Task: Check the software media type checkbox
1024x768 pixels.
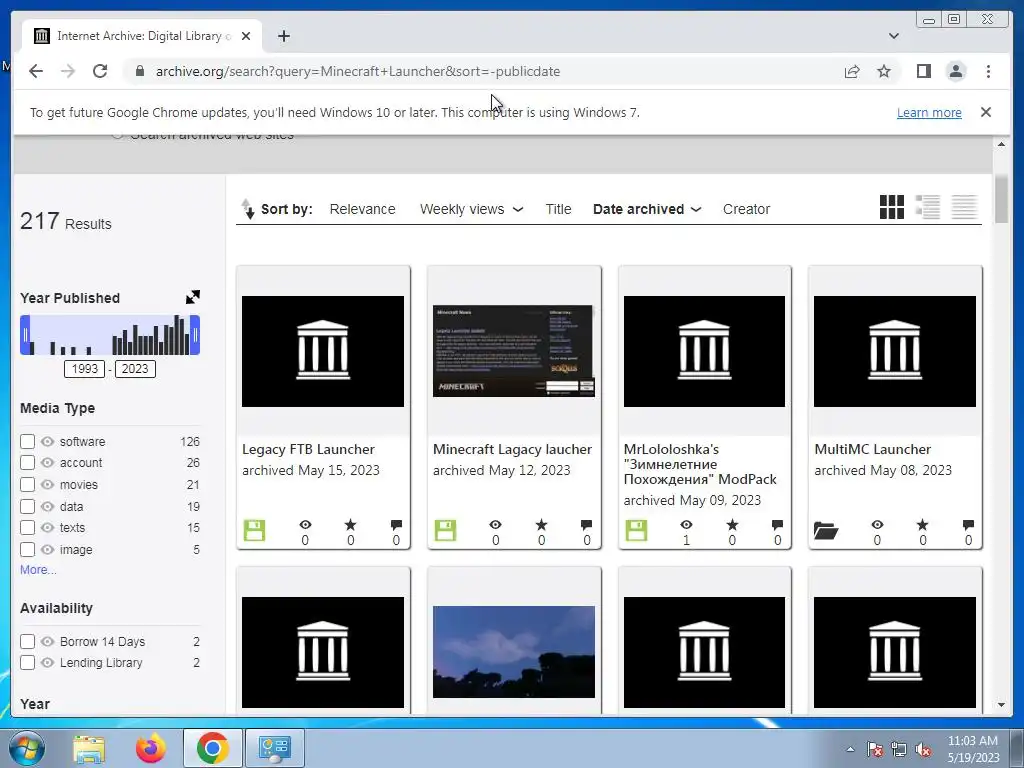Action: point(27,441)
